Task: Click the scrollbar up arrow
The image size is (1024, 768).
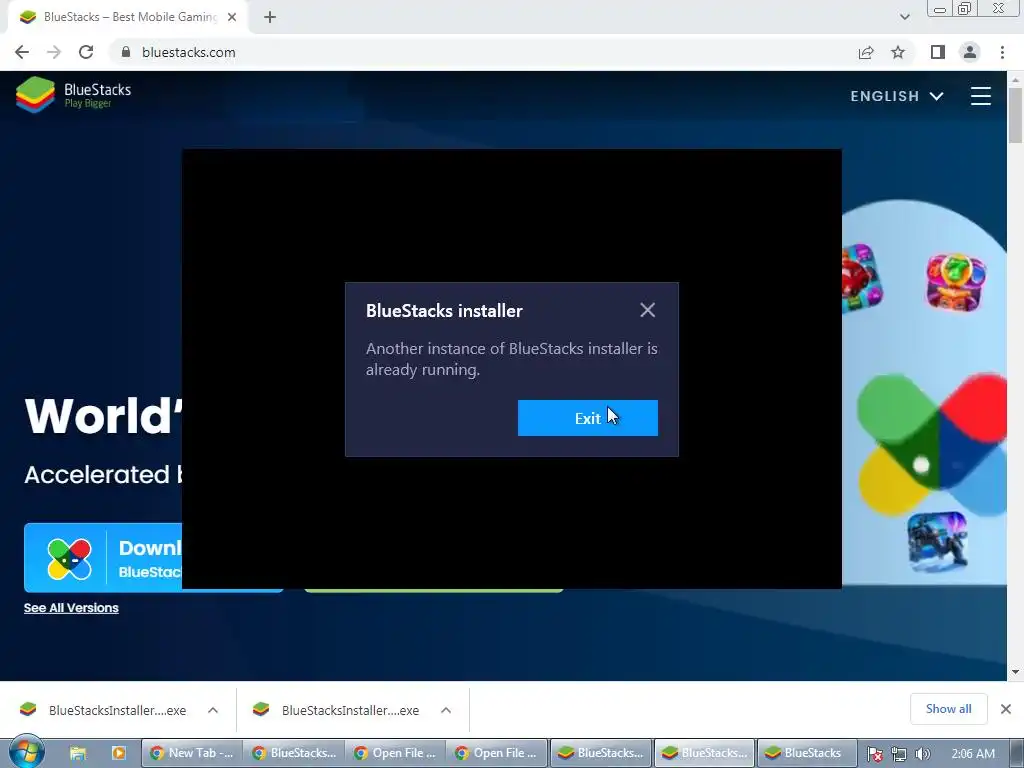Action: point(1015,78)
